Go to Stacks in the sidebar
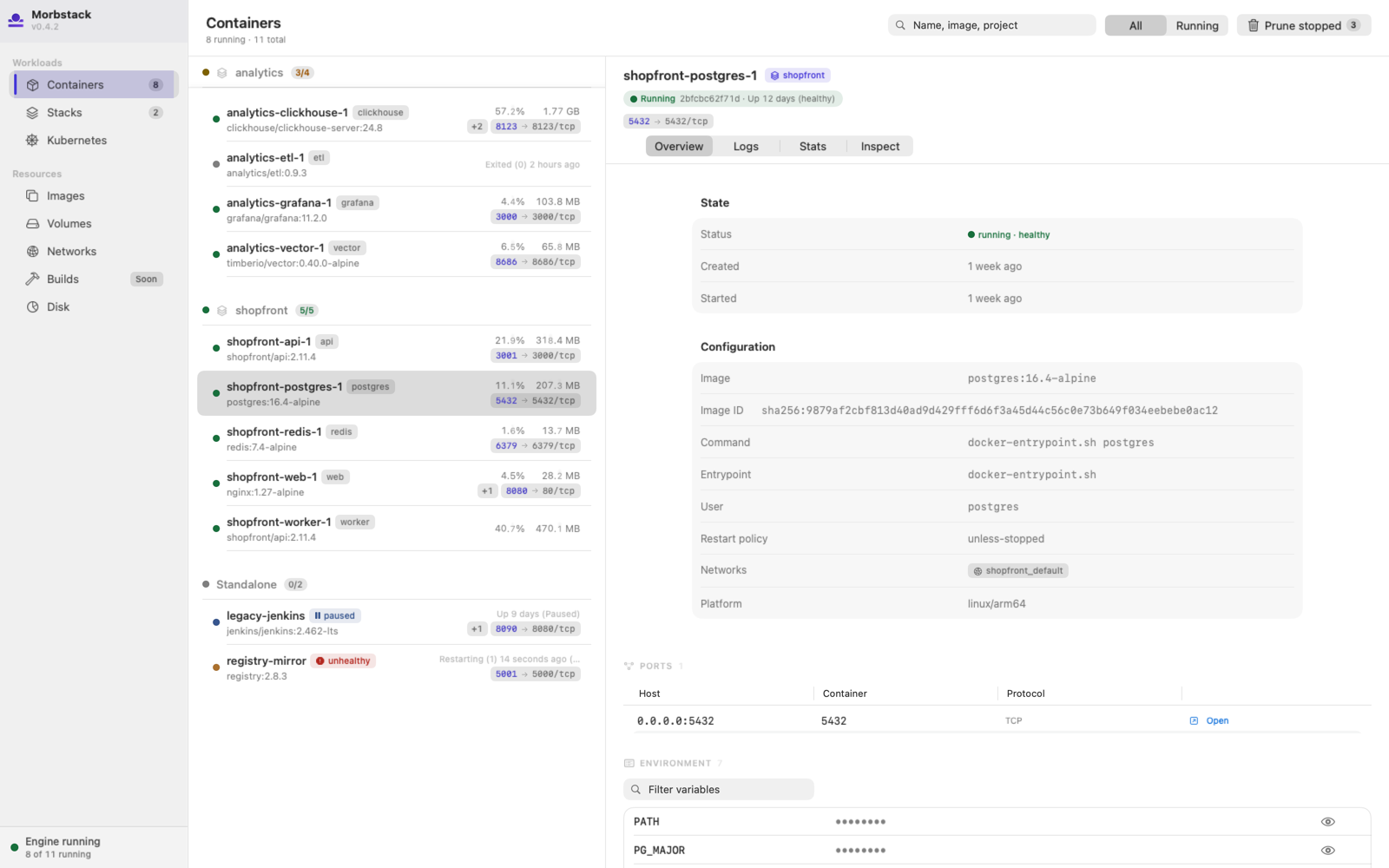 94,113
